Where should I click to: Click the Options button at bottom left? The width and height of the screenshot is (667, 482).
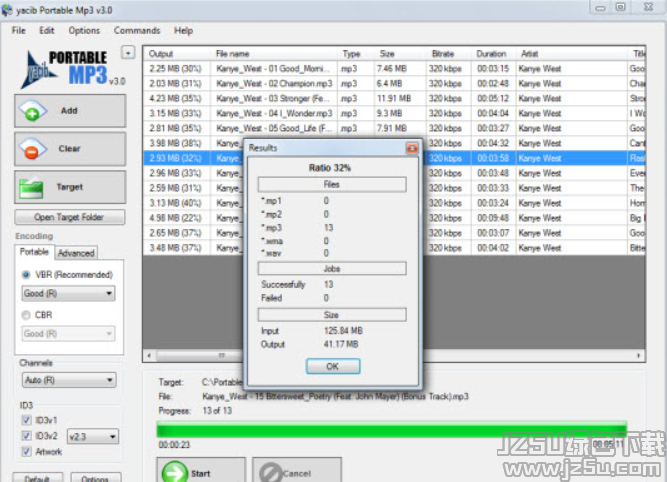coord(95,478)
